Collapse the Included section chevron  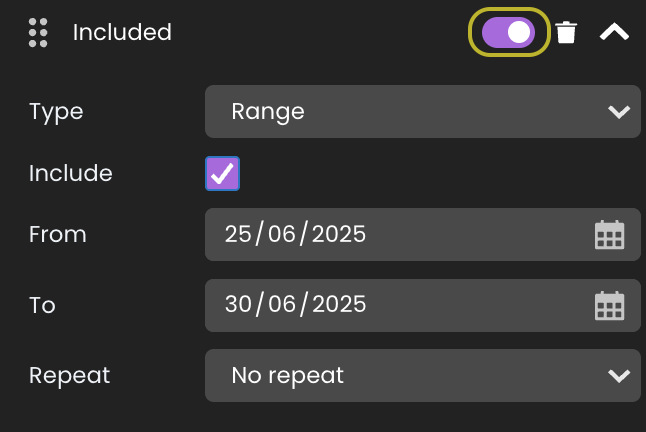pos(614,33)
